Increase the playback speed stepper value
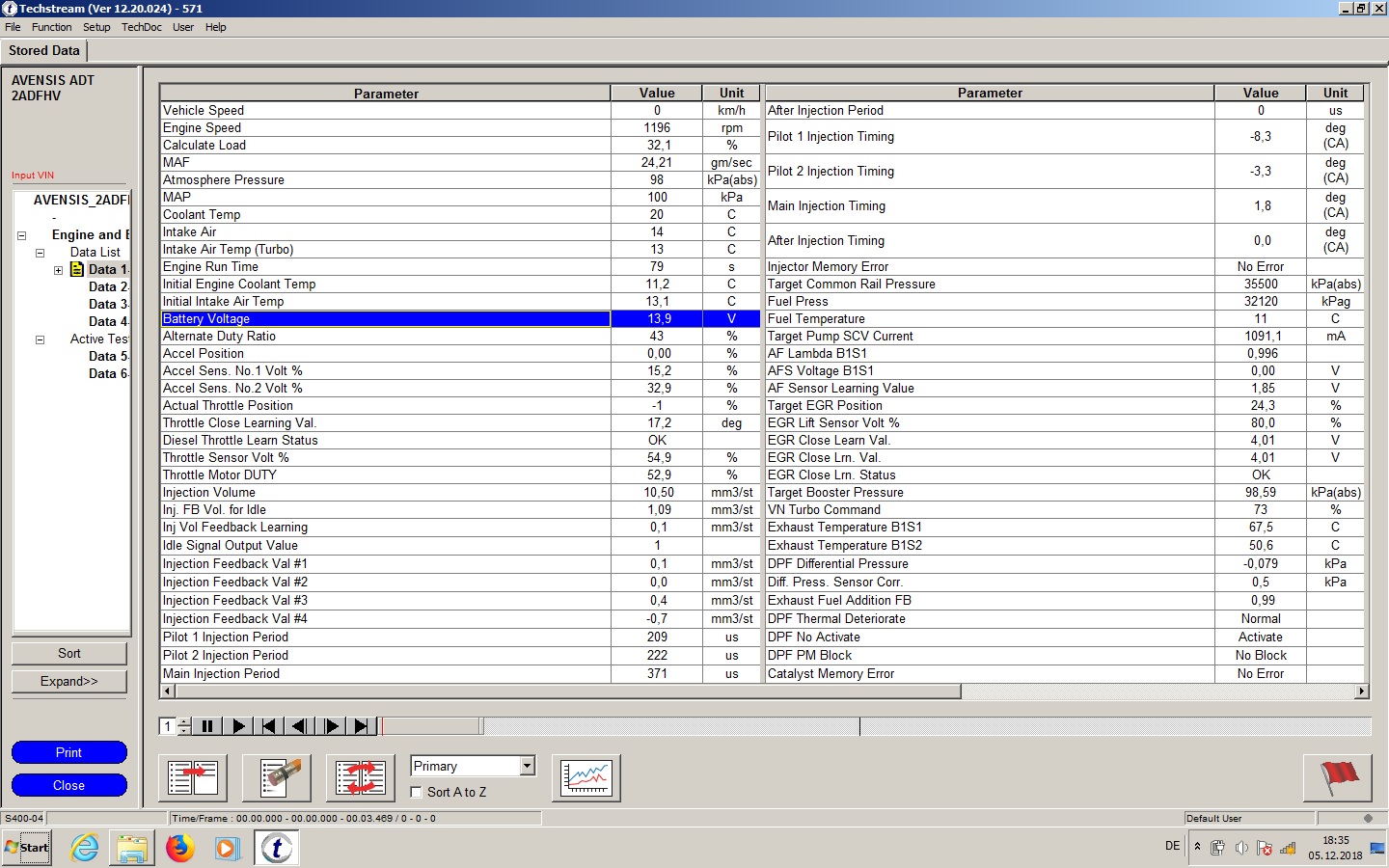This screenshot has height=868, width=1389. click(184, 721)
